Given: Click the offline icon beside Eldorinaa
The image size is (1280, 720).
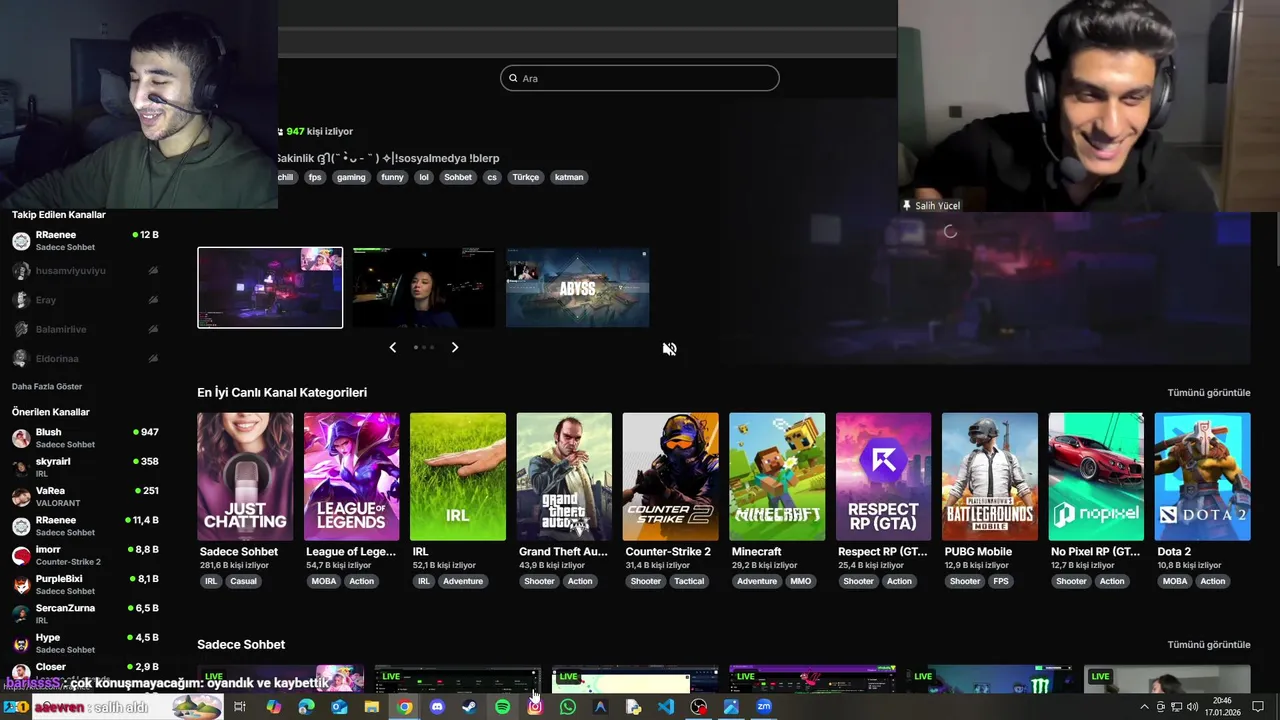Looking at the screenshot, I should click(x=153, y=358).
